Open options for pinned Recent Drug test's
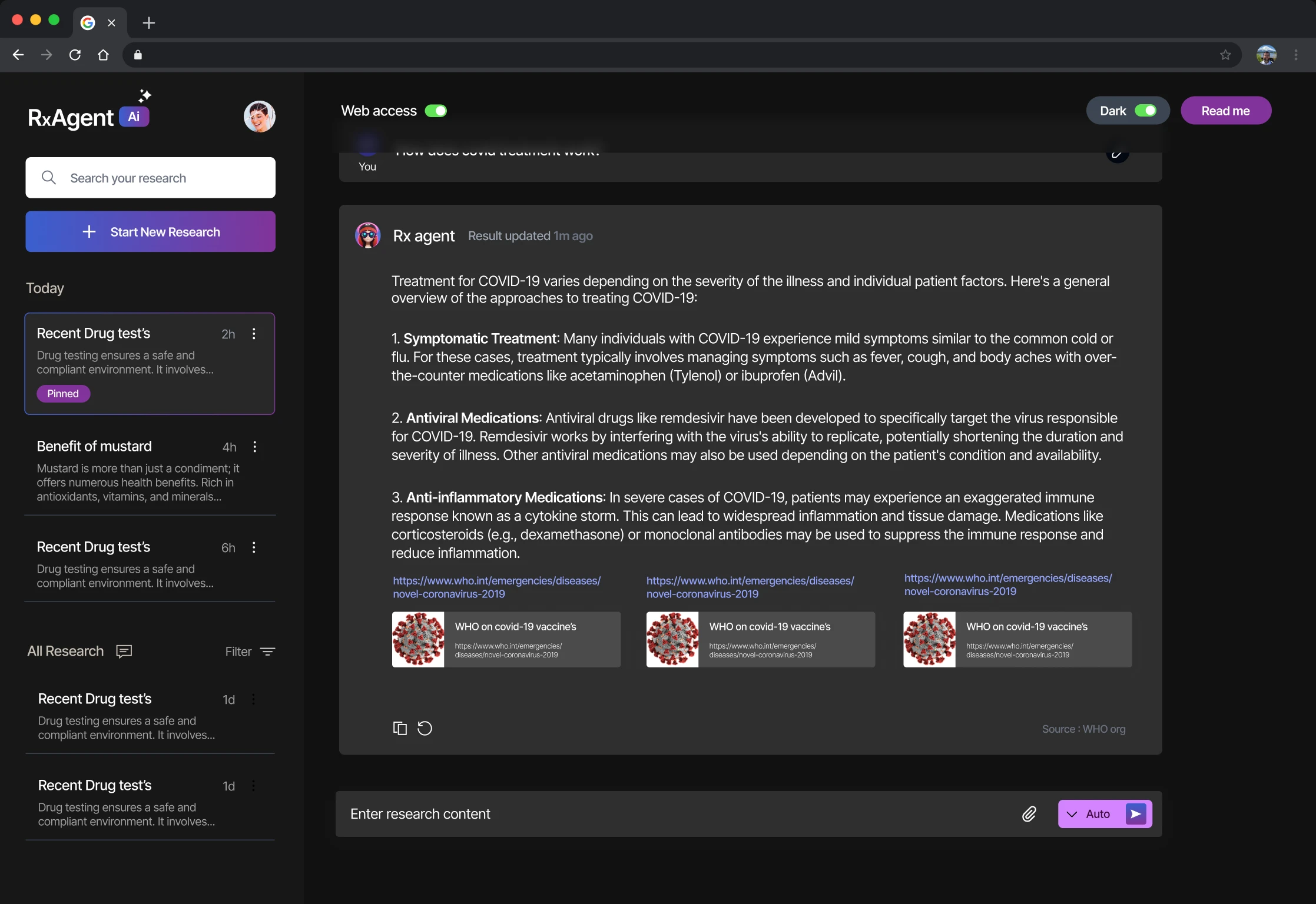Image resolution: width=1316 pixels, height=904 pixels. click(254, 334)
